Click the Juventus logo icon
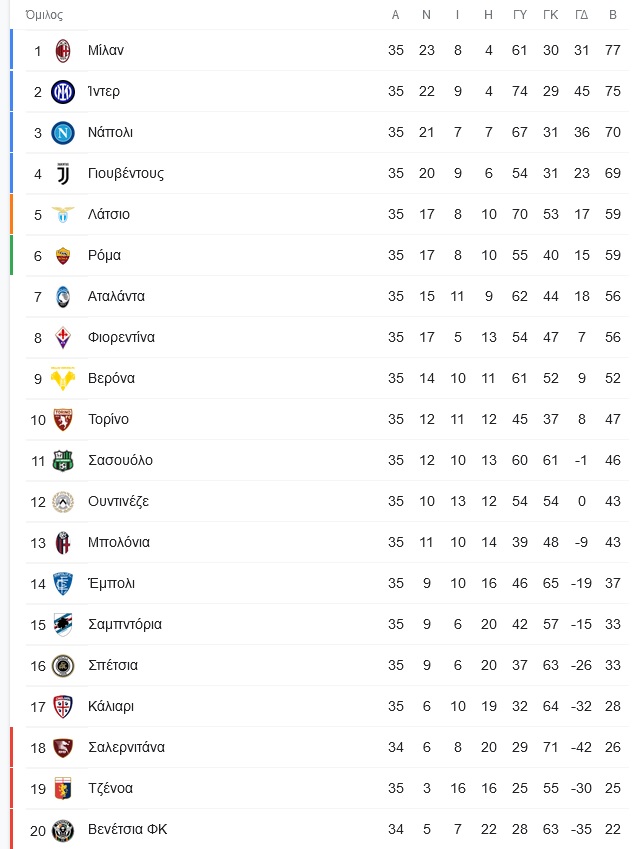This screenshot has height=849, width=635. (x=63, y=174)
